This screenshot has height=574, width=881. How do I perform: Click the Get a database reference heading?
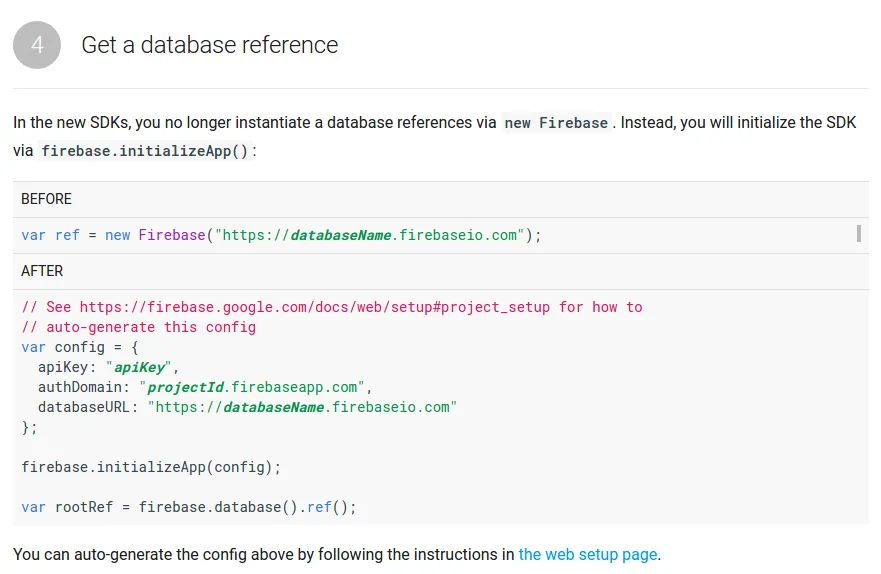tap(210, 45)
